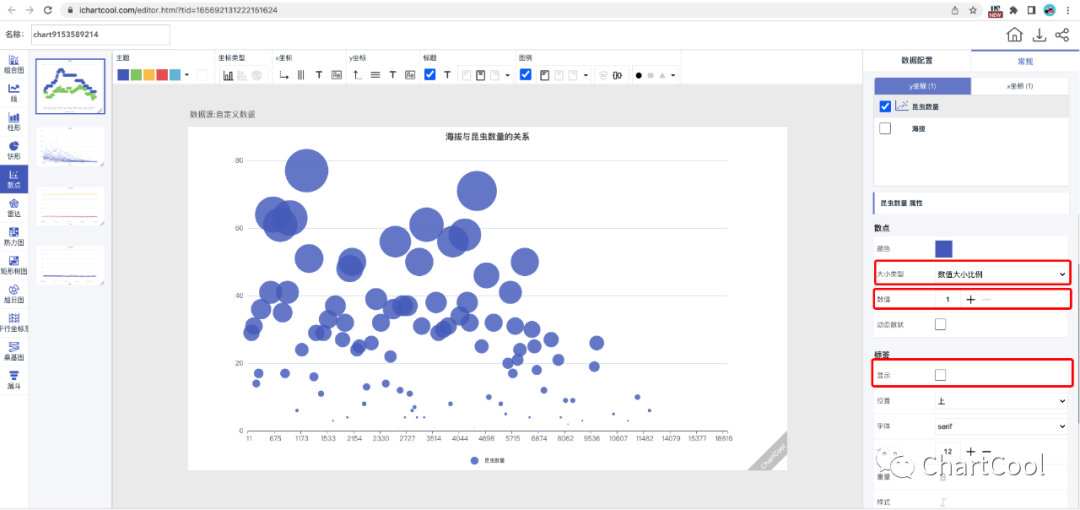Click the scatter point 颜色 blue swatch
The height and width of the screenshot is (510, 1080).
943,248
